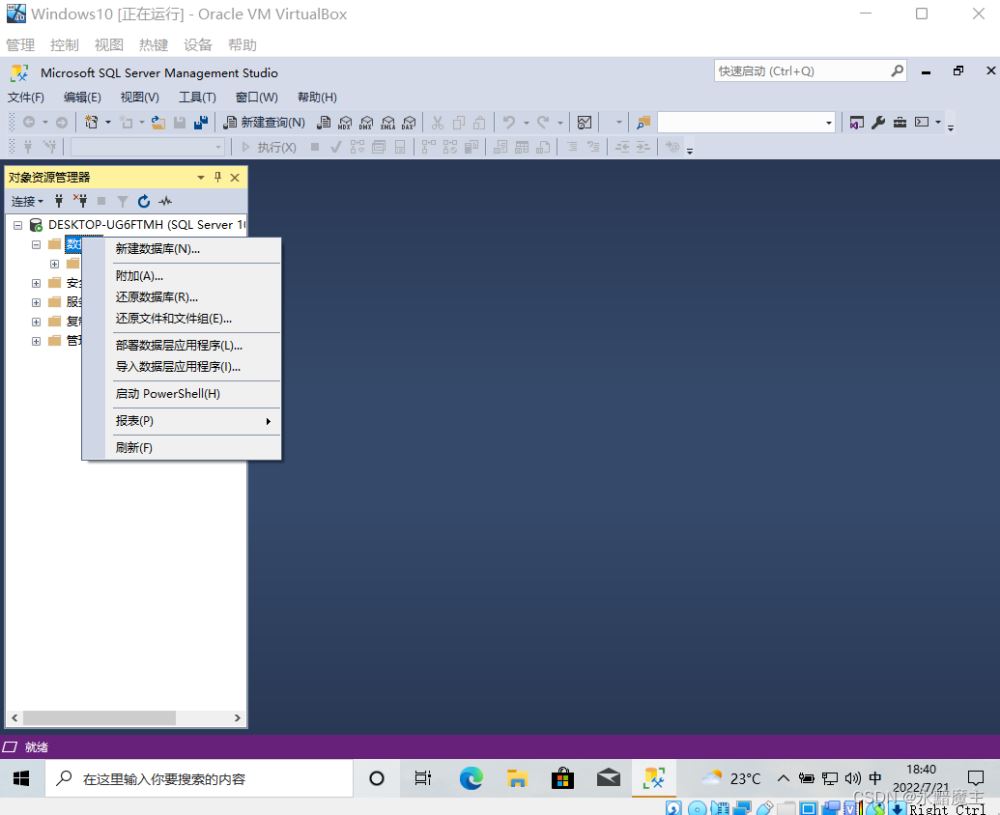Close the Object Explorer panel
The image size is (1000, 815).
[x=235, y=177]
